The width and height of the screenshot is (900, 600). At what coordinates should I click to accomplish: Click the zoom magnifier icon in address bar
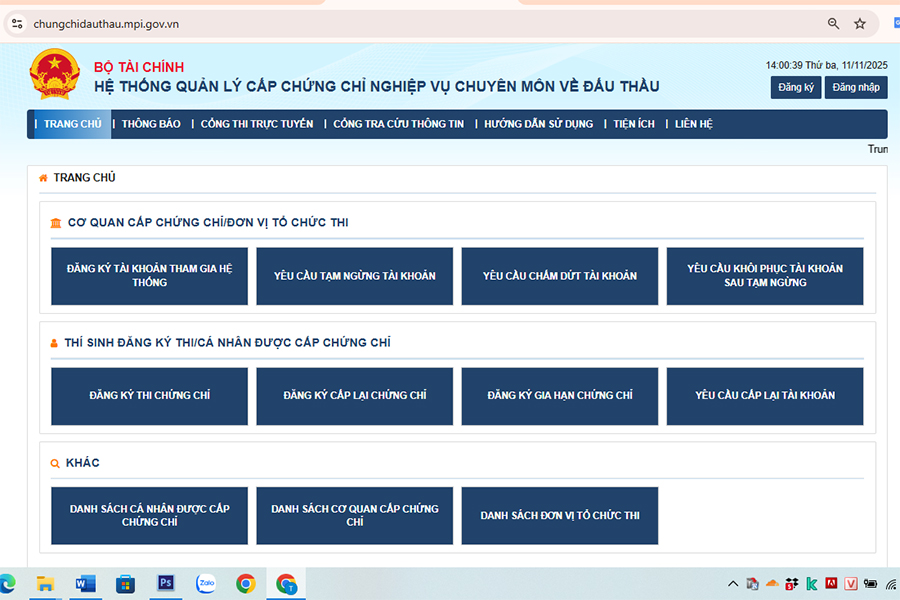[834, 24]
